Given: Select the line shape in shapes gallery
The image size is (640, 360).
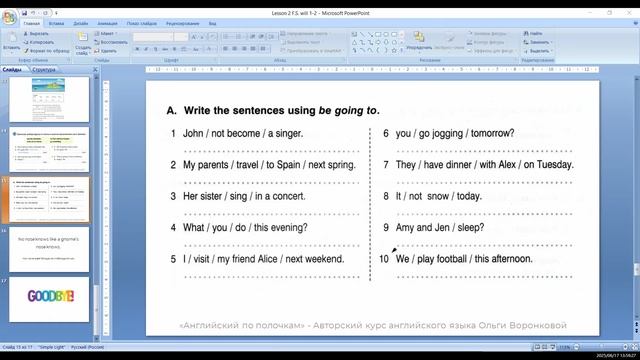Looking at the screenshot, I should [x=362, y=35].
